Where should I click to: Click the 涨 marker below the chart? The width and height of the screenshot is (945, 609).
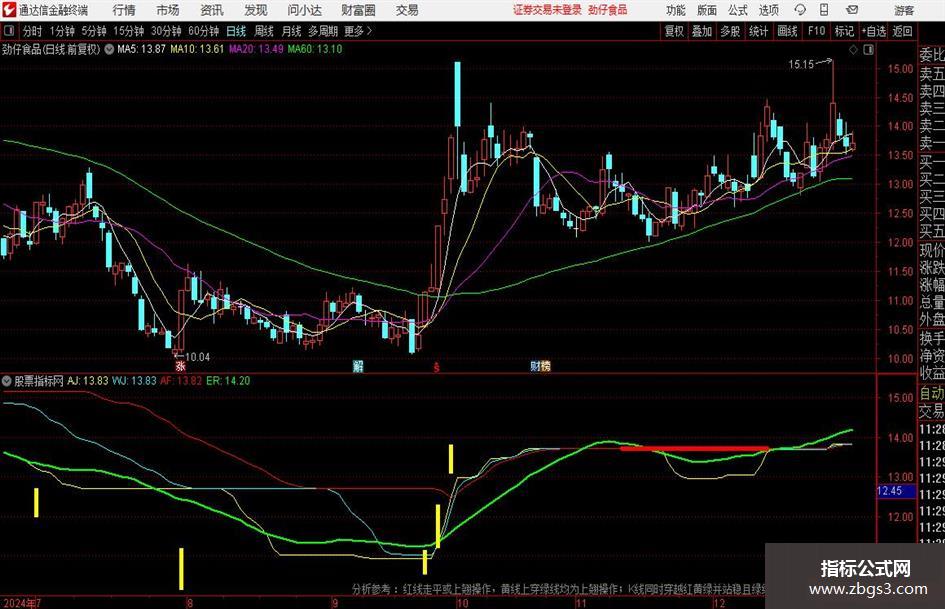coord(180,366)
